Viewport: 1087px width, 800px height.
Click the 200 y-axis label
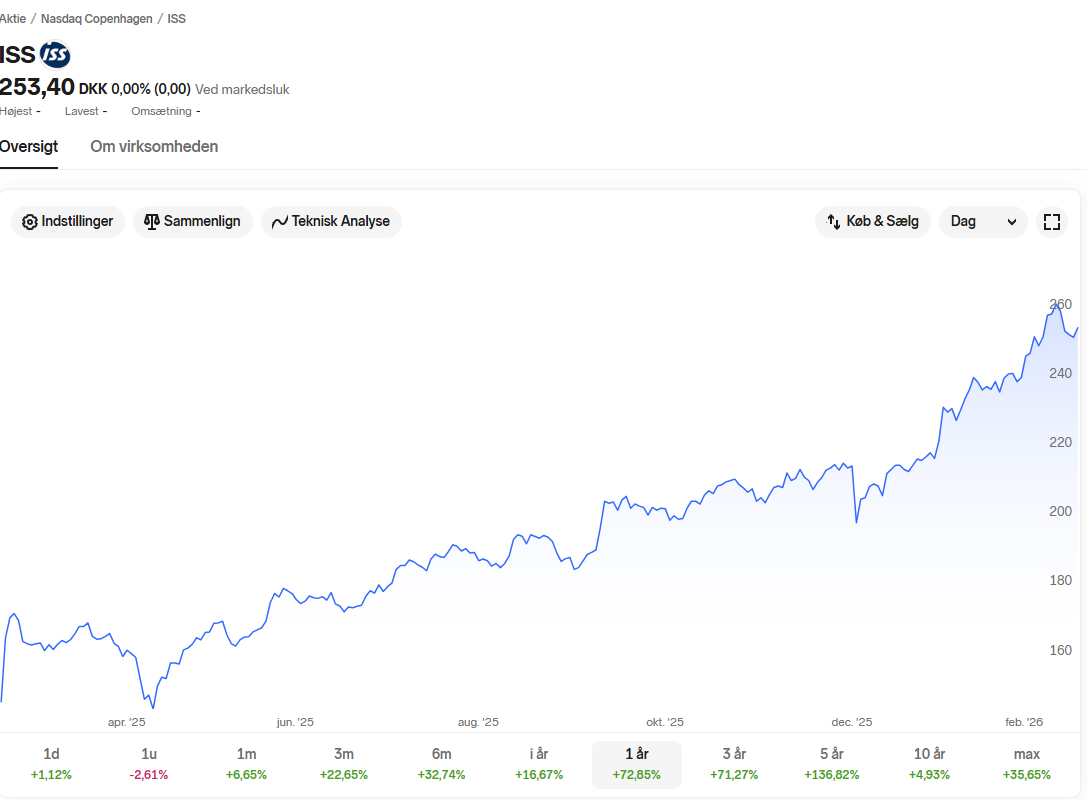(x=1061, y=511)
